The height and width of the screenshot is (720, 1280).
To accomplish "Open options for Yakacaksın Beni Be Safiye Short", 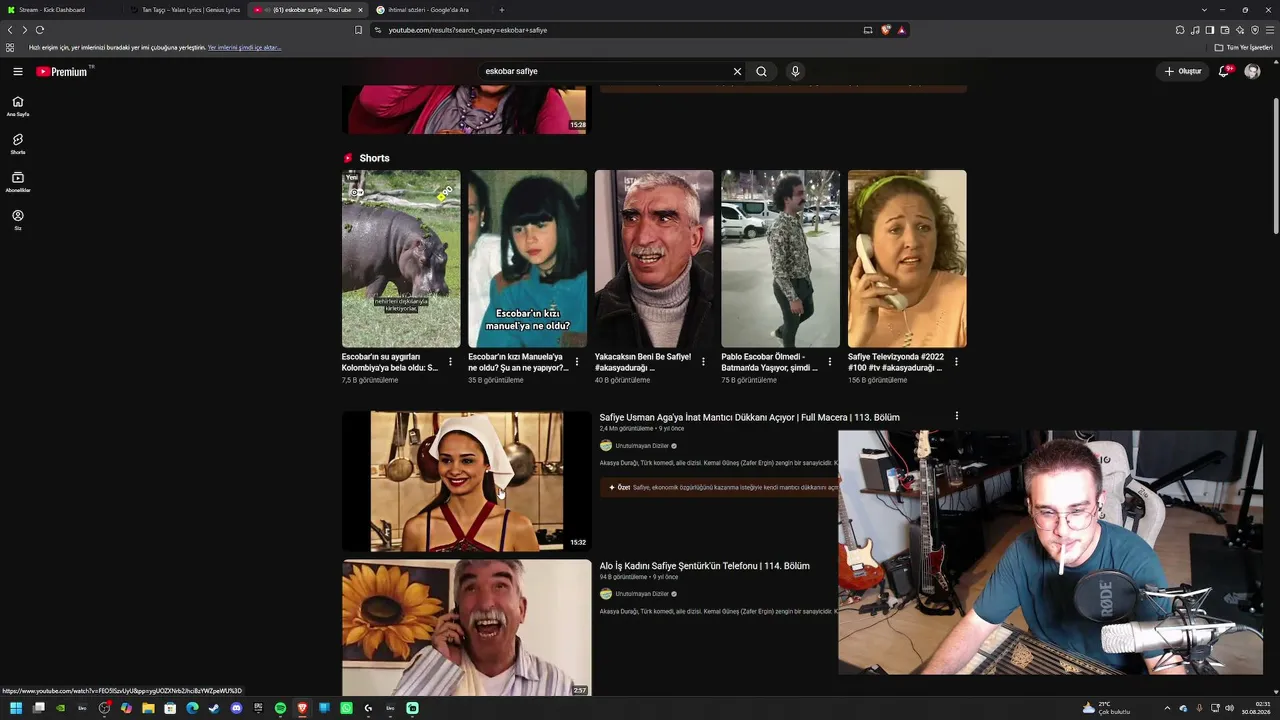I will tap(703, 362).
